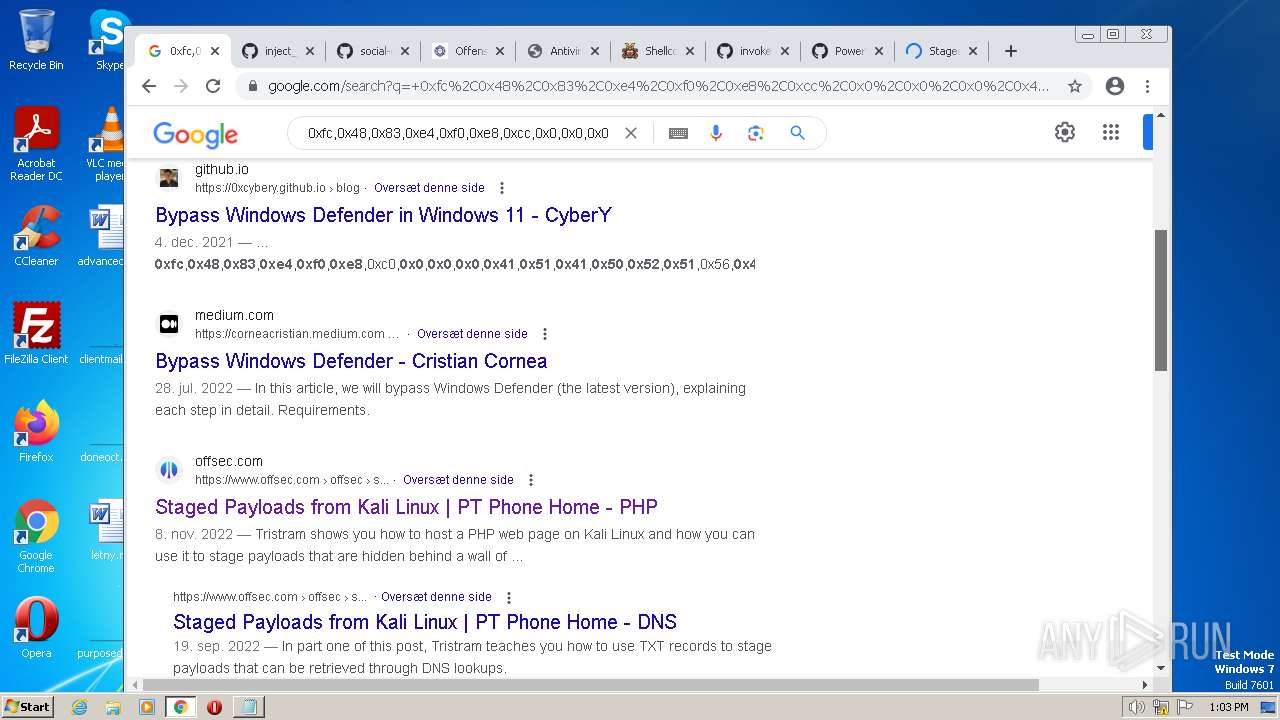This screenshot has height=720, width=1280.
Task: Close the active Google search tab
Action: click(x=215, y=51)
